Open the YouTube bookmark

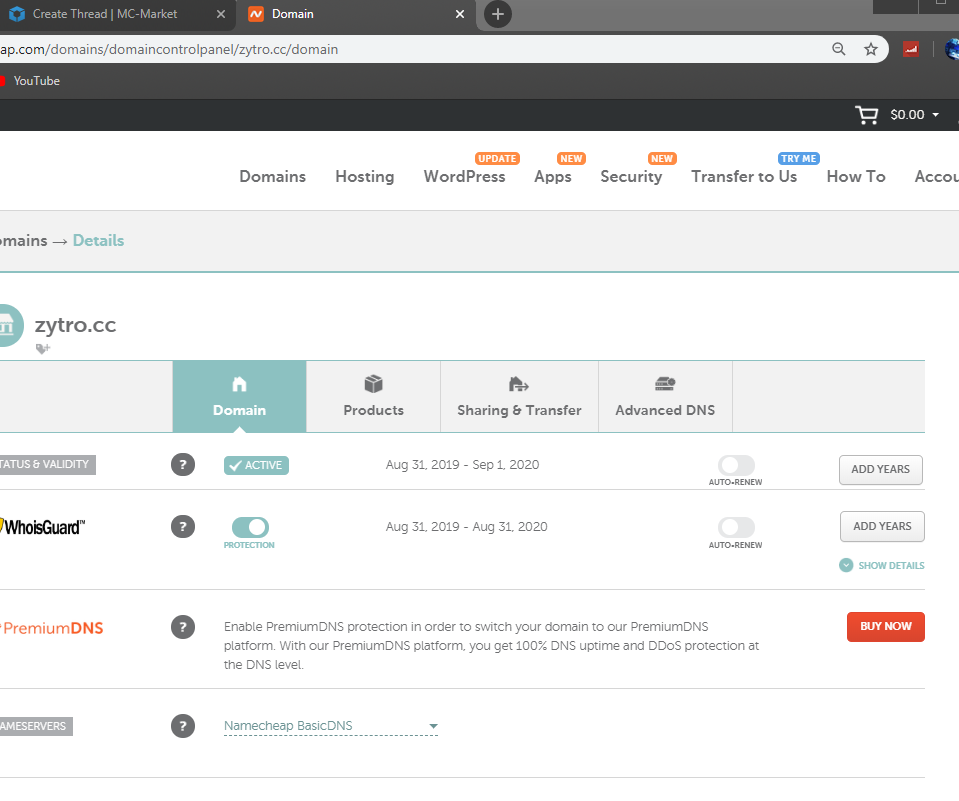coord(30,81)
